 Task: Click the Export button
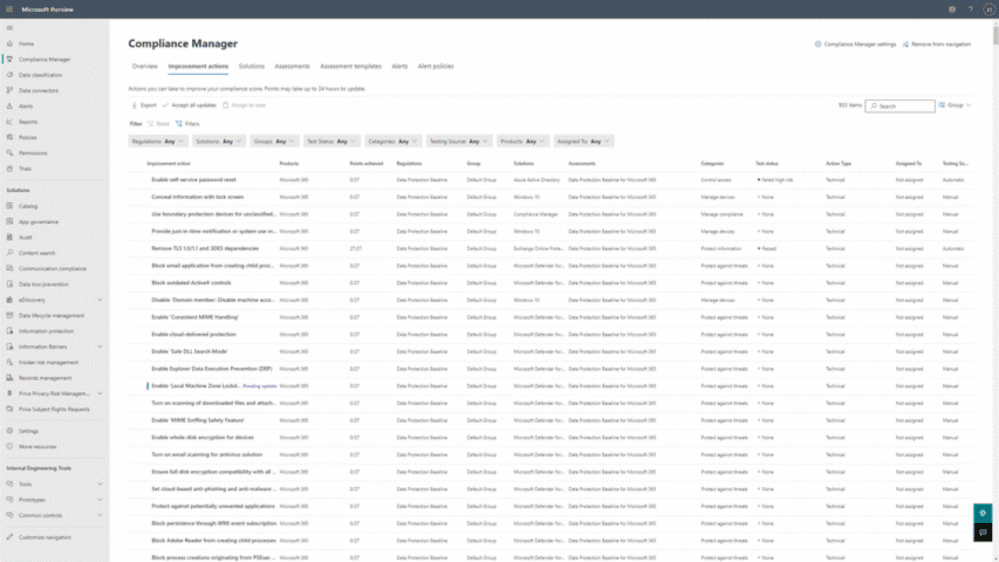[x=144, y=105]
